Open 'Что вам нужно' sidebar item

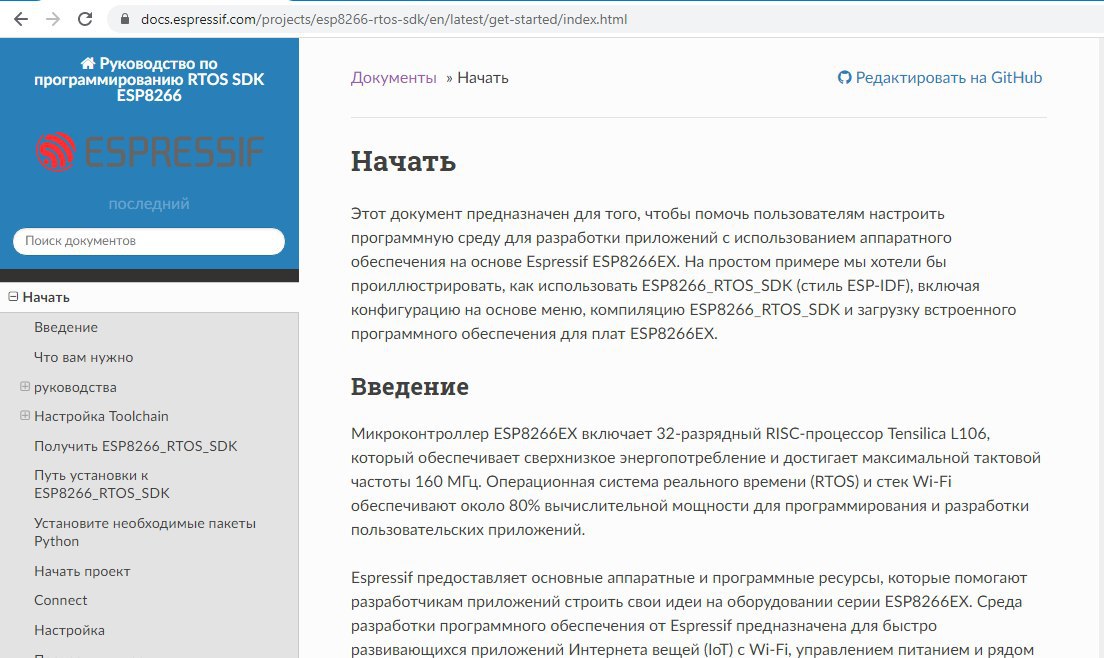pyautogui.click(x=84, y=358)
